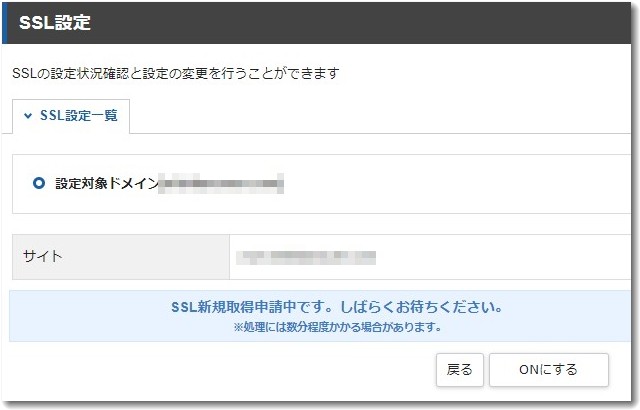The image size is (640, 410).
Task: Click the gray サイト row header background
Action: click(x=150, y=257)
